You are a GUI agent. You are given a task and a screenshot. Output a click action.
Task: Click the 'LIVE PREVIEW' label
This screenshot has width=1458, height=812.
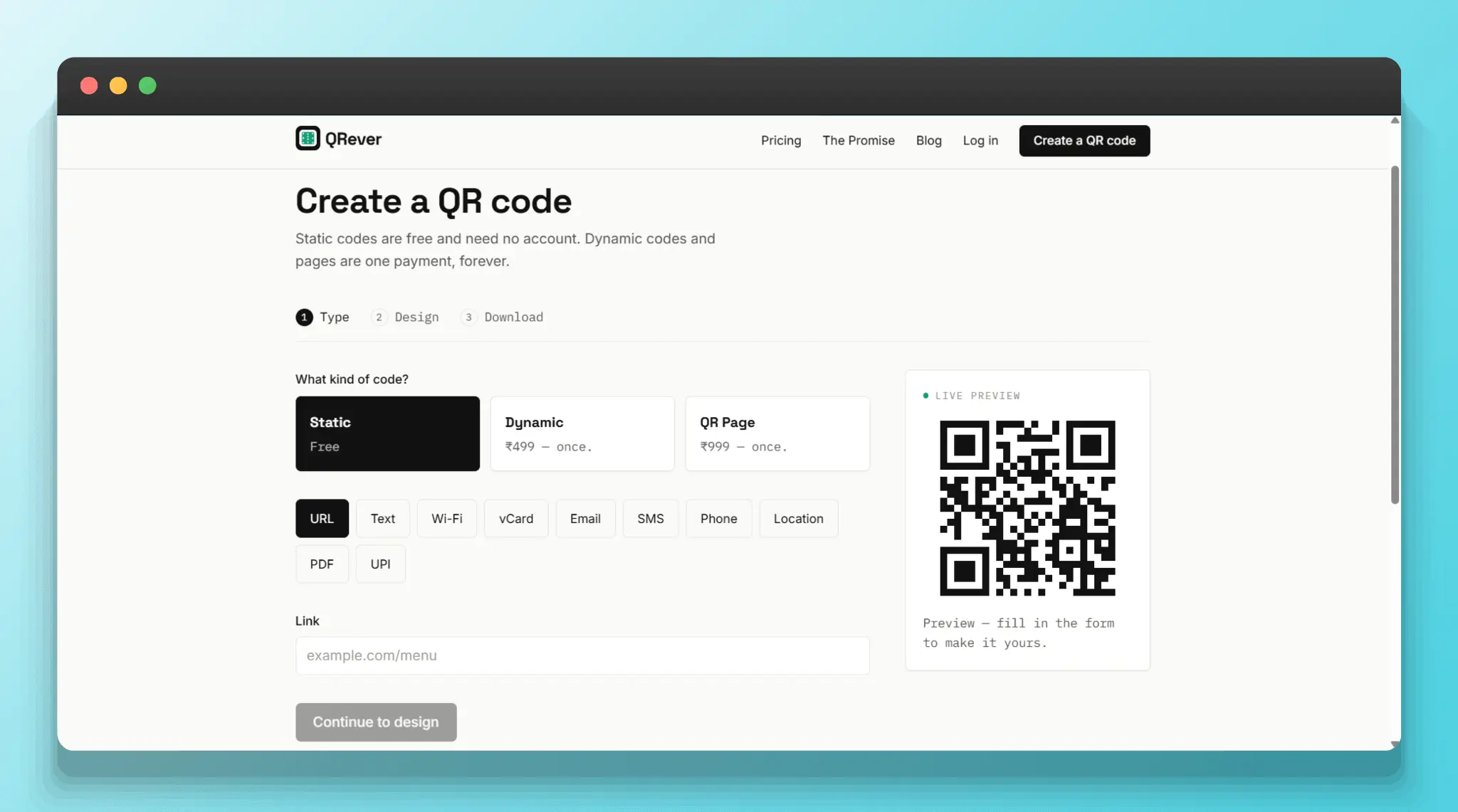coord(977,396)
